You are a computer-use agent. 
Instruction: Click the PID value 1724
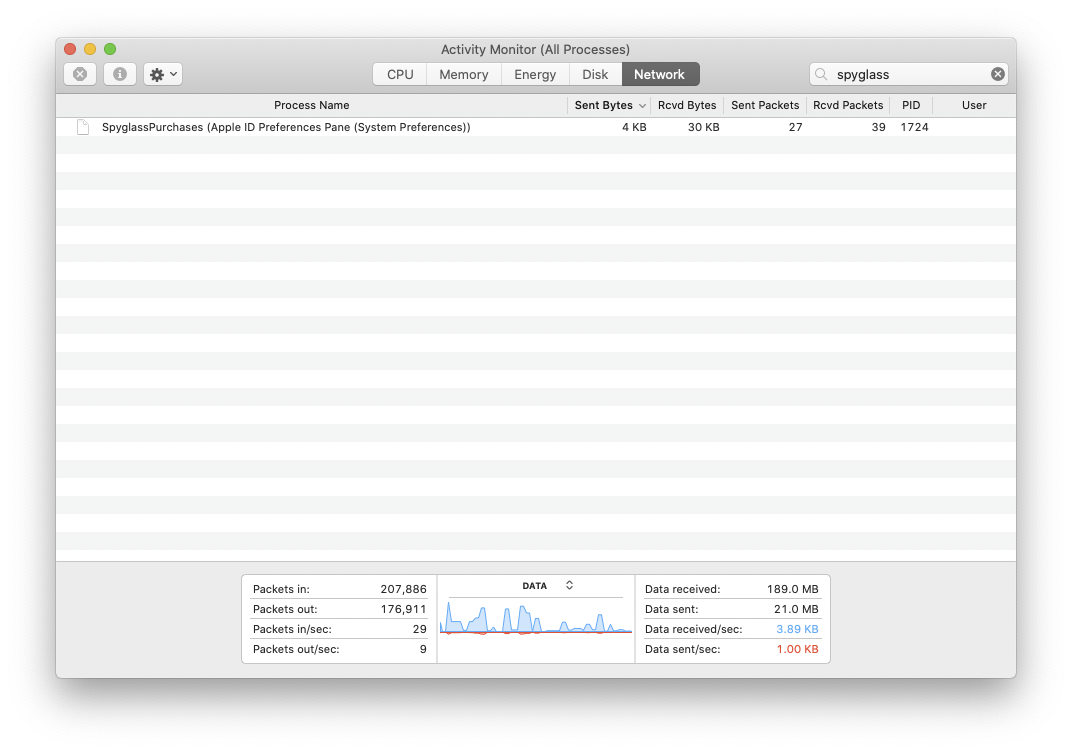click(x=914, y=127)
